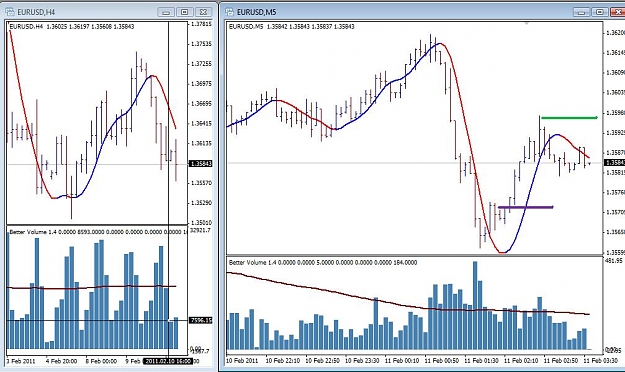This screenshot has height=372, width=625.
Task: Click the 10 Feb 22:10 time label
Action: [x=283, y=361]
